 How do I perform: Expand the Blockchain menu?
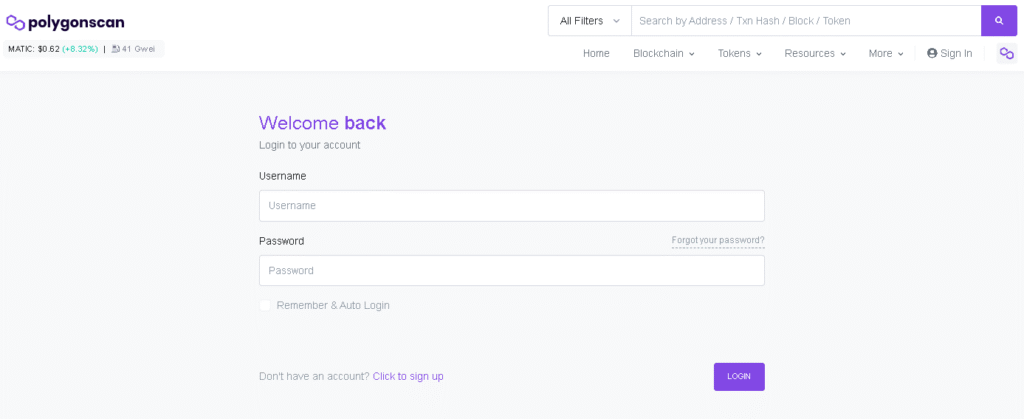point(663,54)
